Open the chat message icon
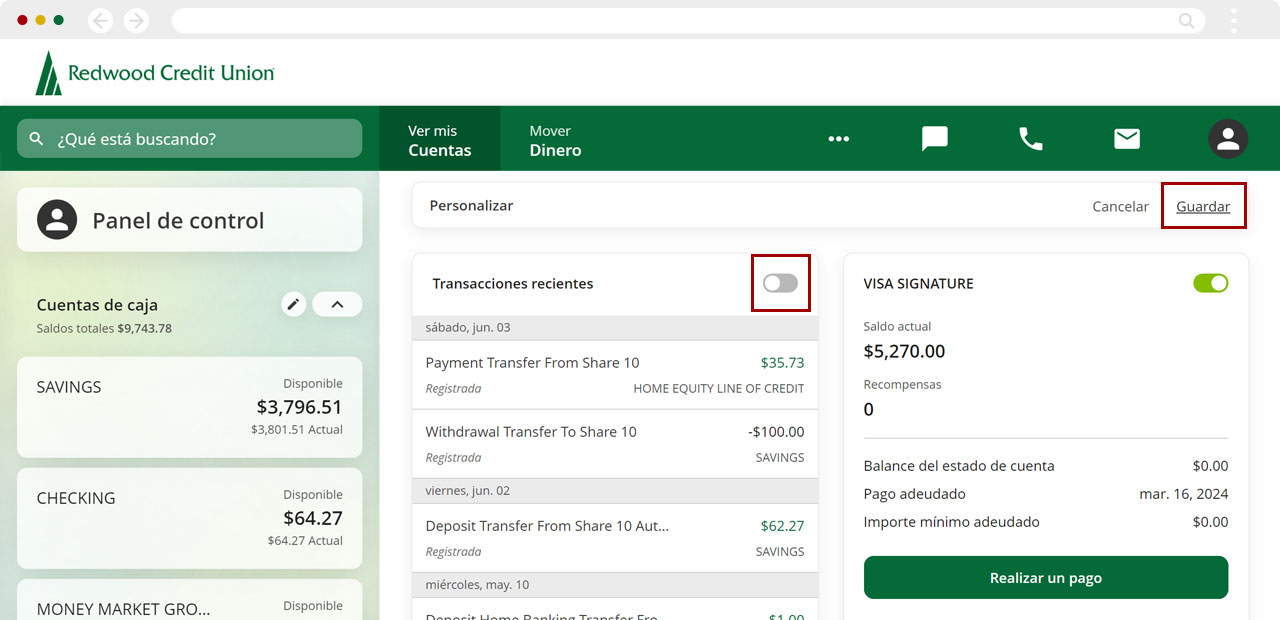Viewport: 1280px width, 620px height. click(x=934, y=139)
